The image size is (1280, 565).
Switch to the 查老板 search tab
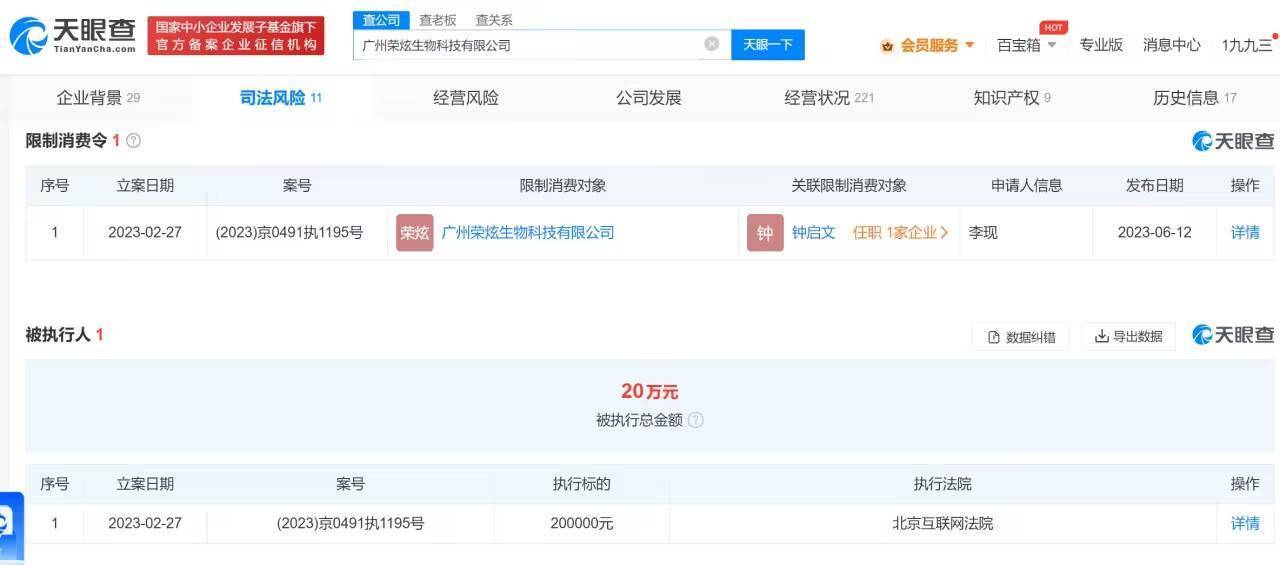click(x=437, y=20)
